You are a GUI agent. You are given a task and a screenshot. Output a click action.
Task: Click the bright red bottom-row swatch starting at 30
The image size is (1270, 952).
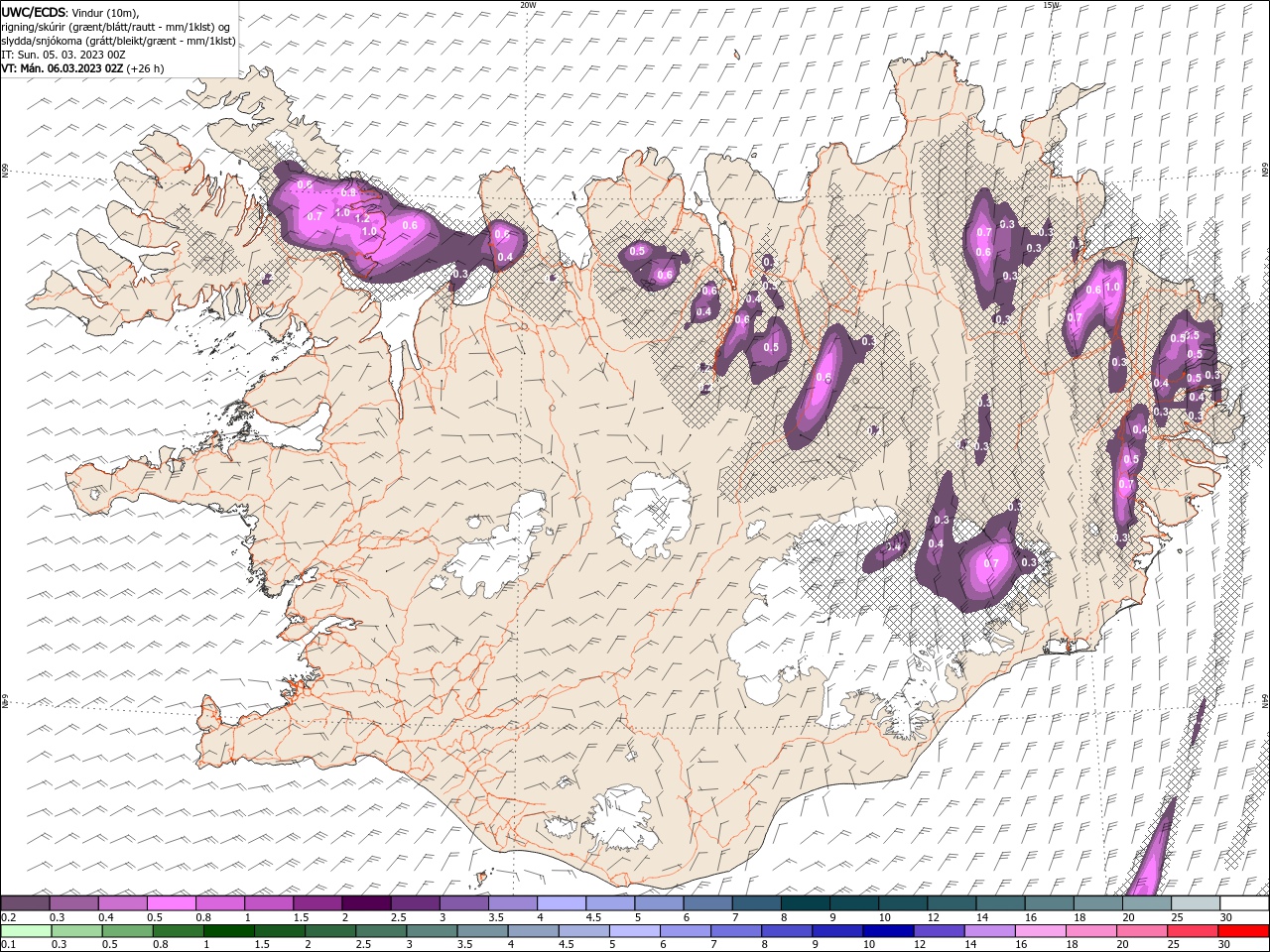point(1243,931)
